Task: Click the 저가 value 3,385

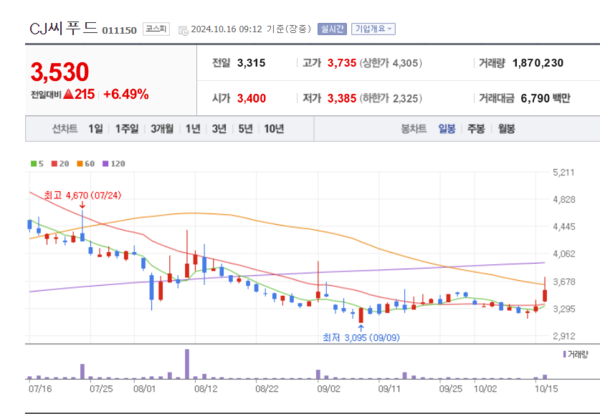Action: click(342, 98)
